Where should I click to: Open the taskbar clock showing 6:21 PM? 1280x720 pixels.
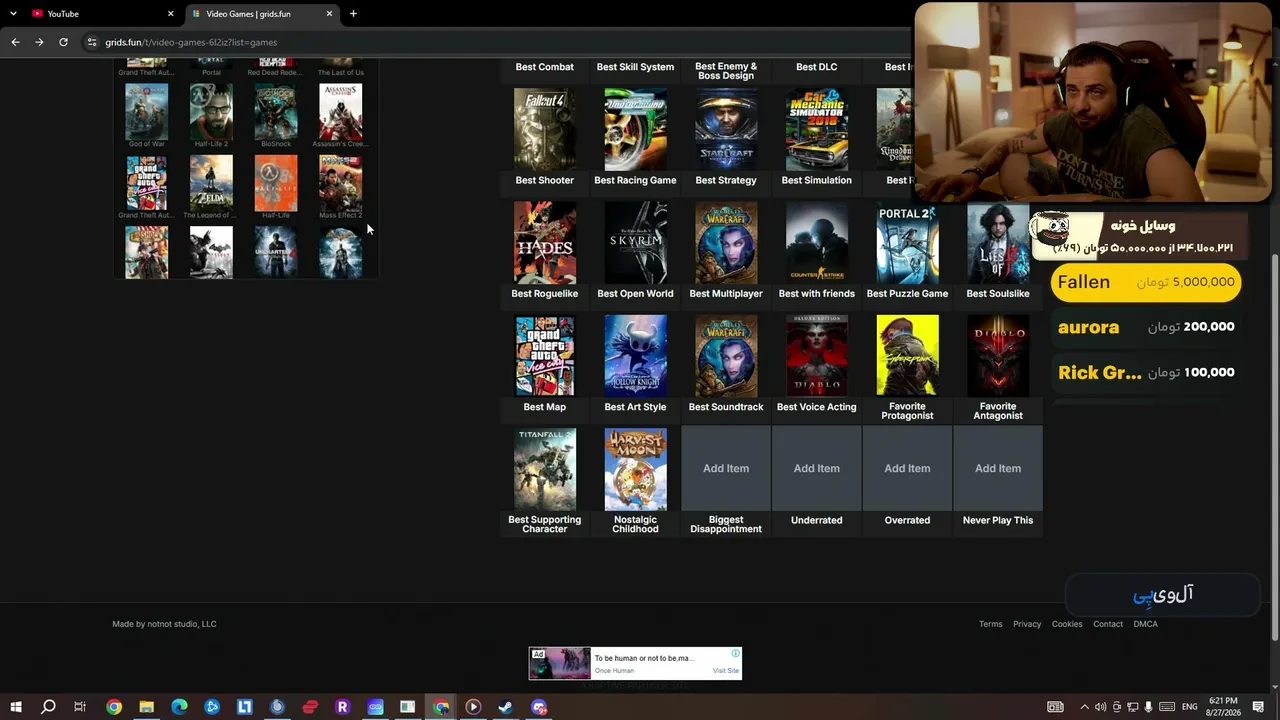click(x=1223, y=707)
